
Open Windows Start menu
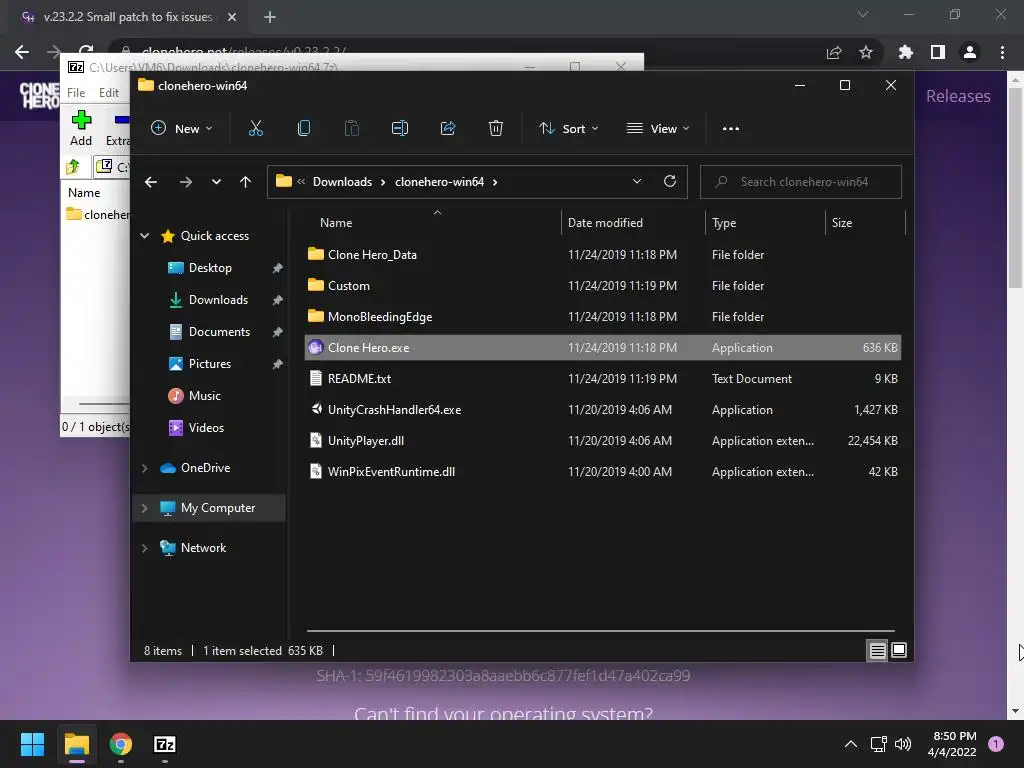[x=32, y=744]
